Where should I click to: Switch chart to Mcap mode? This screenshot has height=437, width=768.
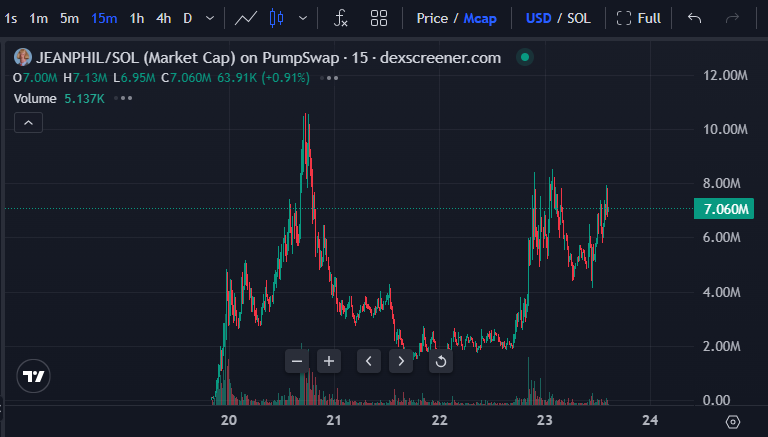(x=480, y=19)
